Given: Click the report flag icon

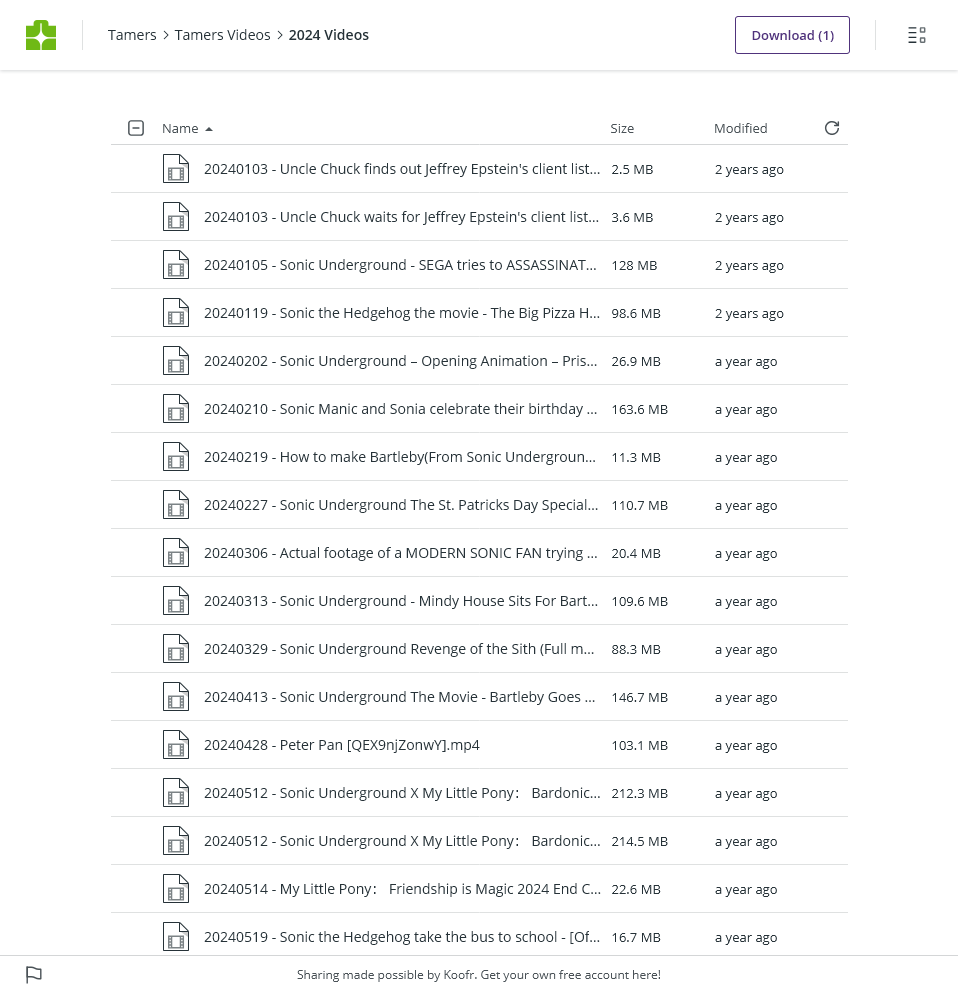Looking at the screenshot, I should (x=34, y=974).
